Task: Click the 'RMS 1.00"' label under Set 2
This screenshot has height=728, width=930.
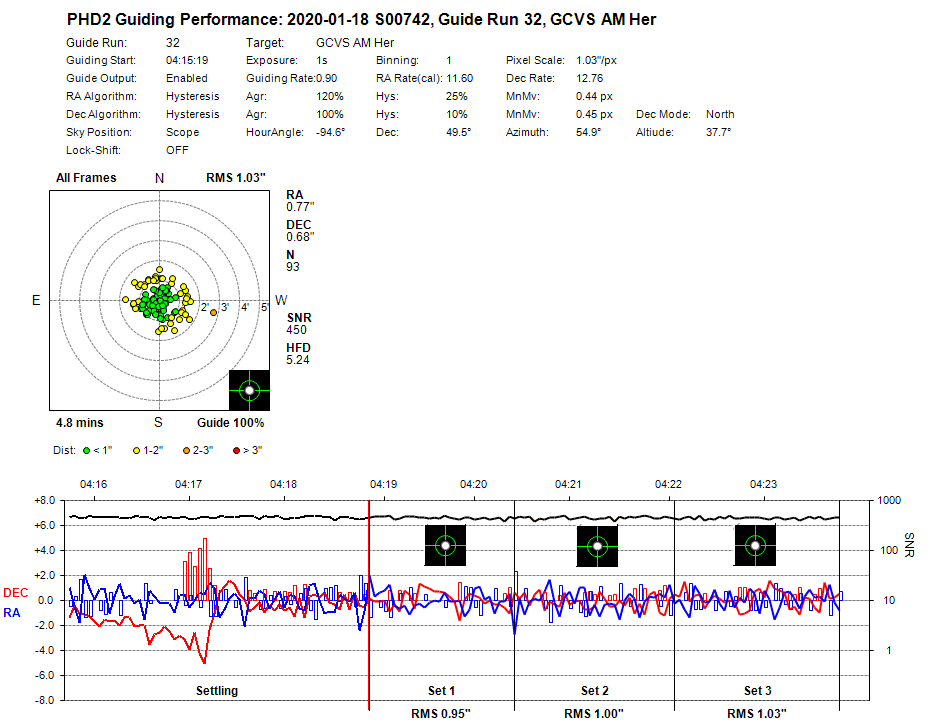Action: [594, 714]
